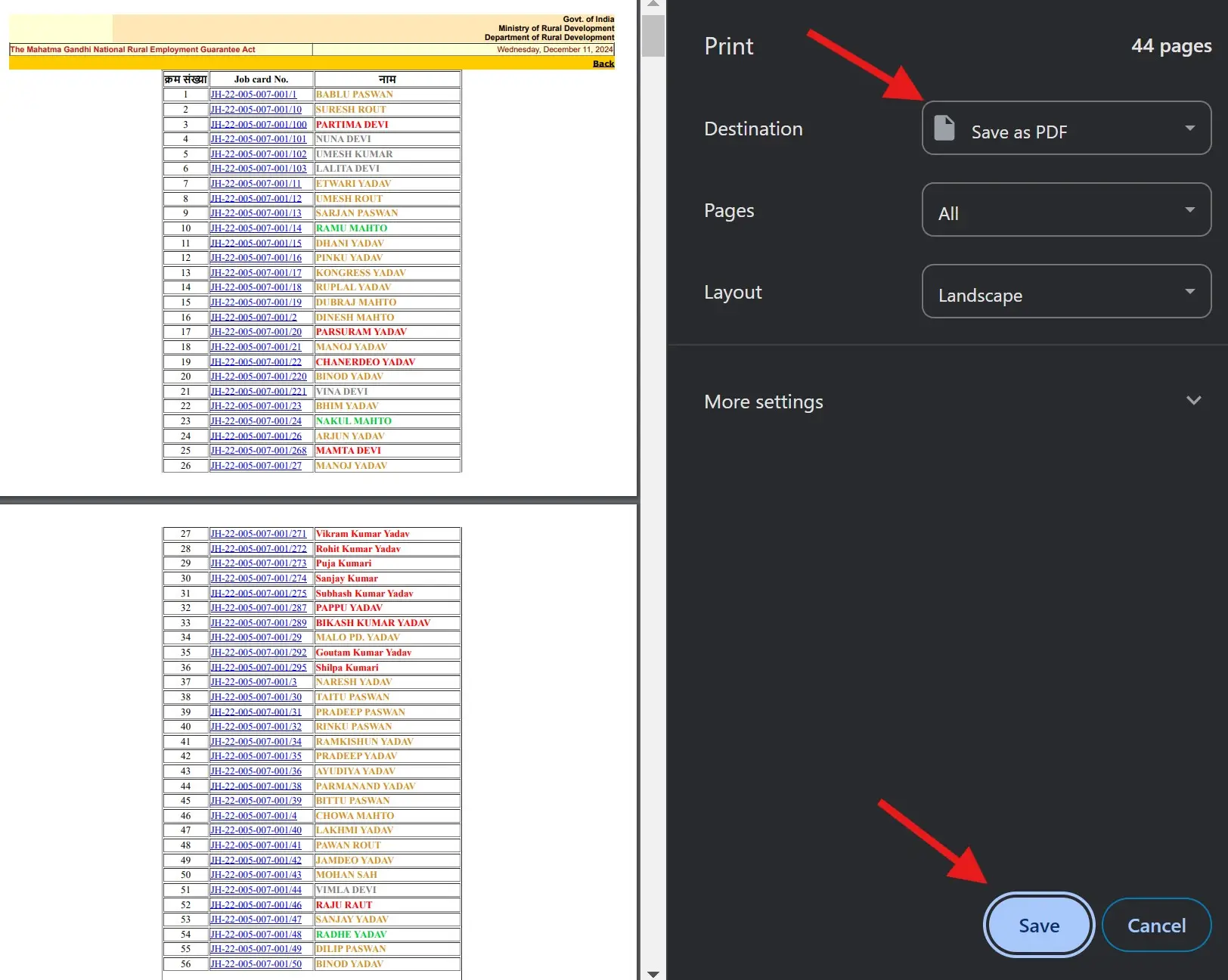Click serial number 26 cell
Image resolution: width=1228 pixels, height=980 pixels.
pyautogui.click(x=186, y=466)
